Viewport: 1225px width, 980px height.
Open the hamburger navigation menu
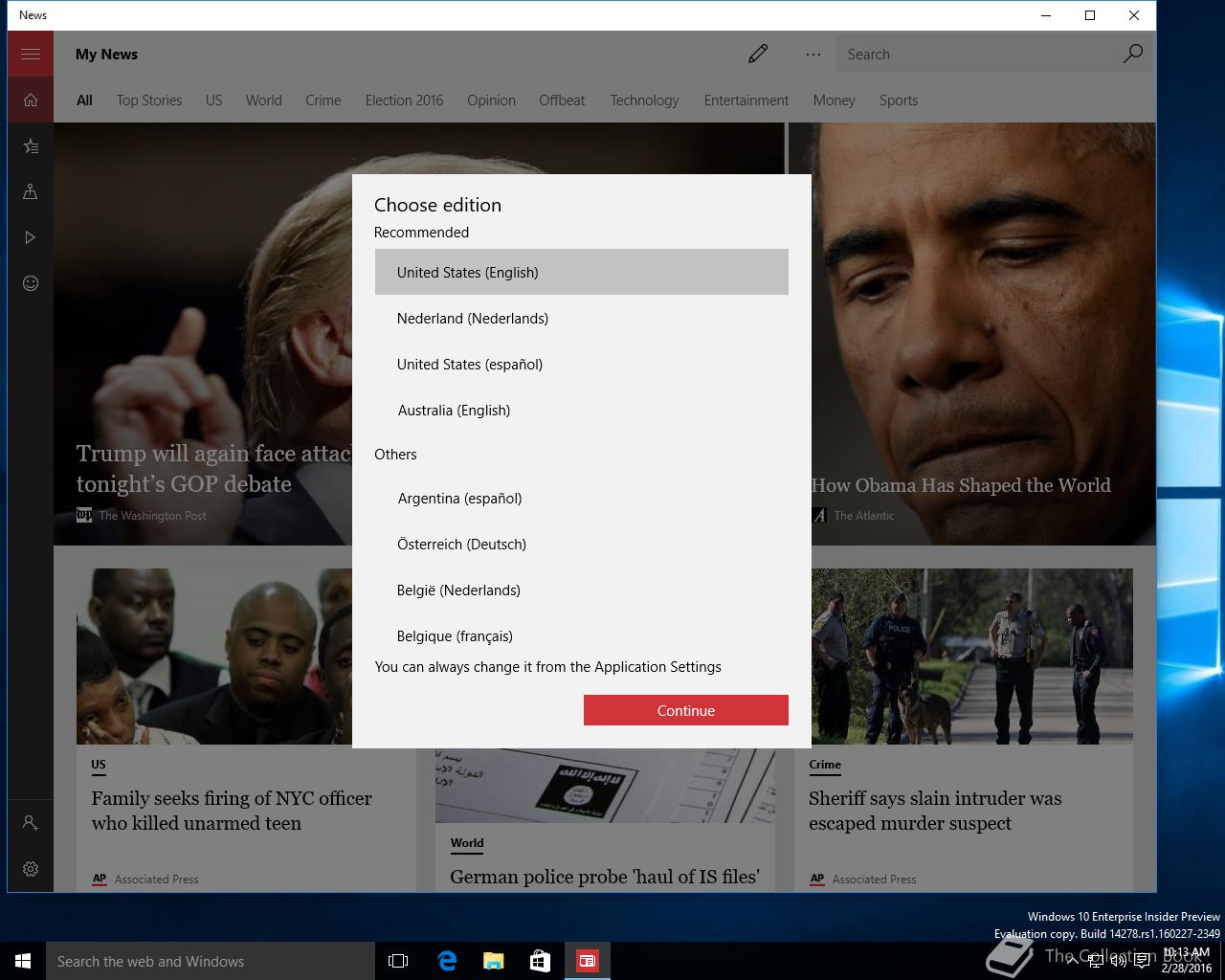31,54
